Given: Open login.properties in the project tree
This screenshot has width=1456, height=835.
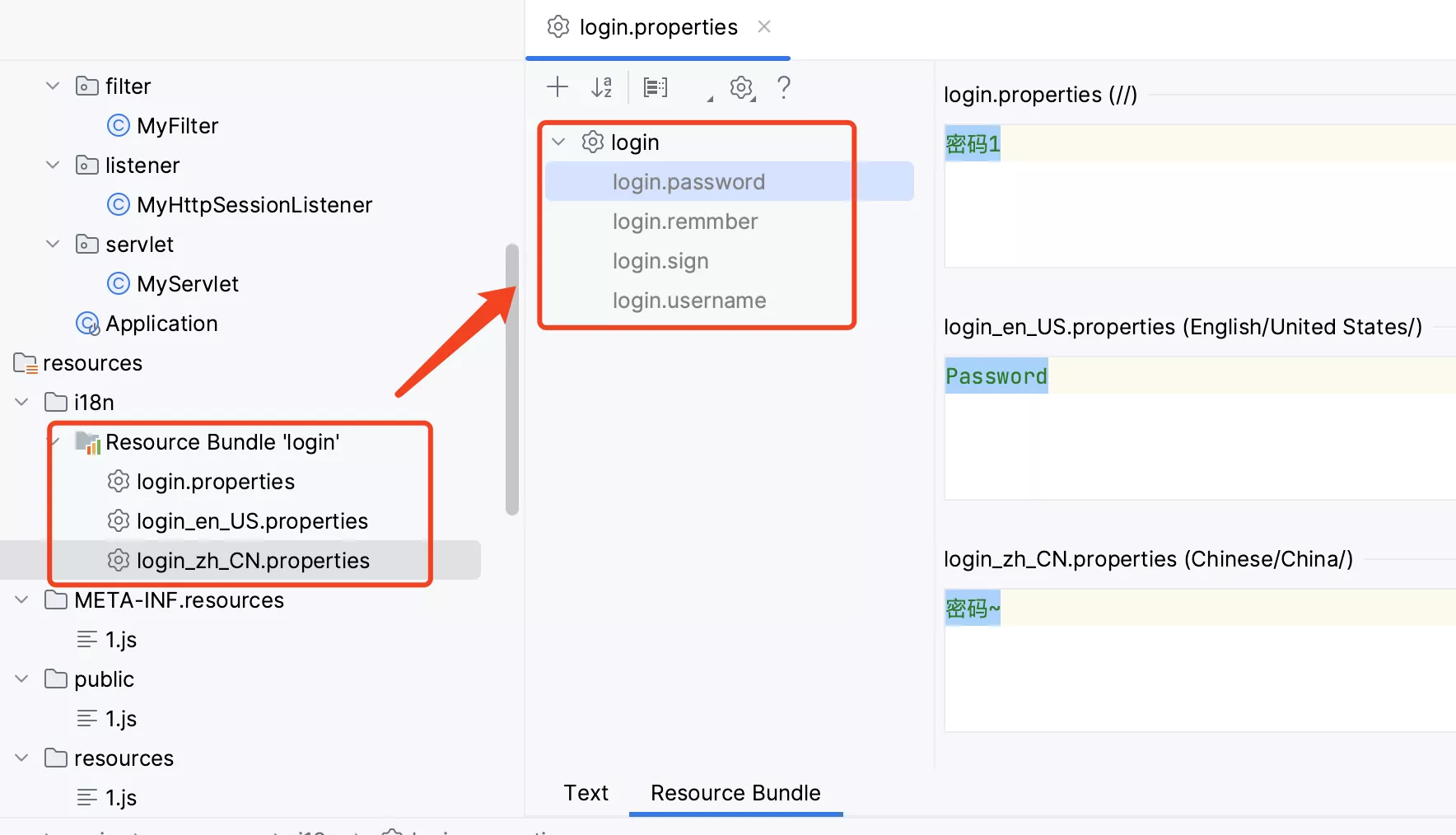Looking at the screenshot, I should [216, 482].
